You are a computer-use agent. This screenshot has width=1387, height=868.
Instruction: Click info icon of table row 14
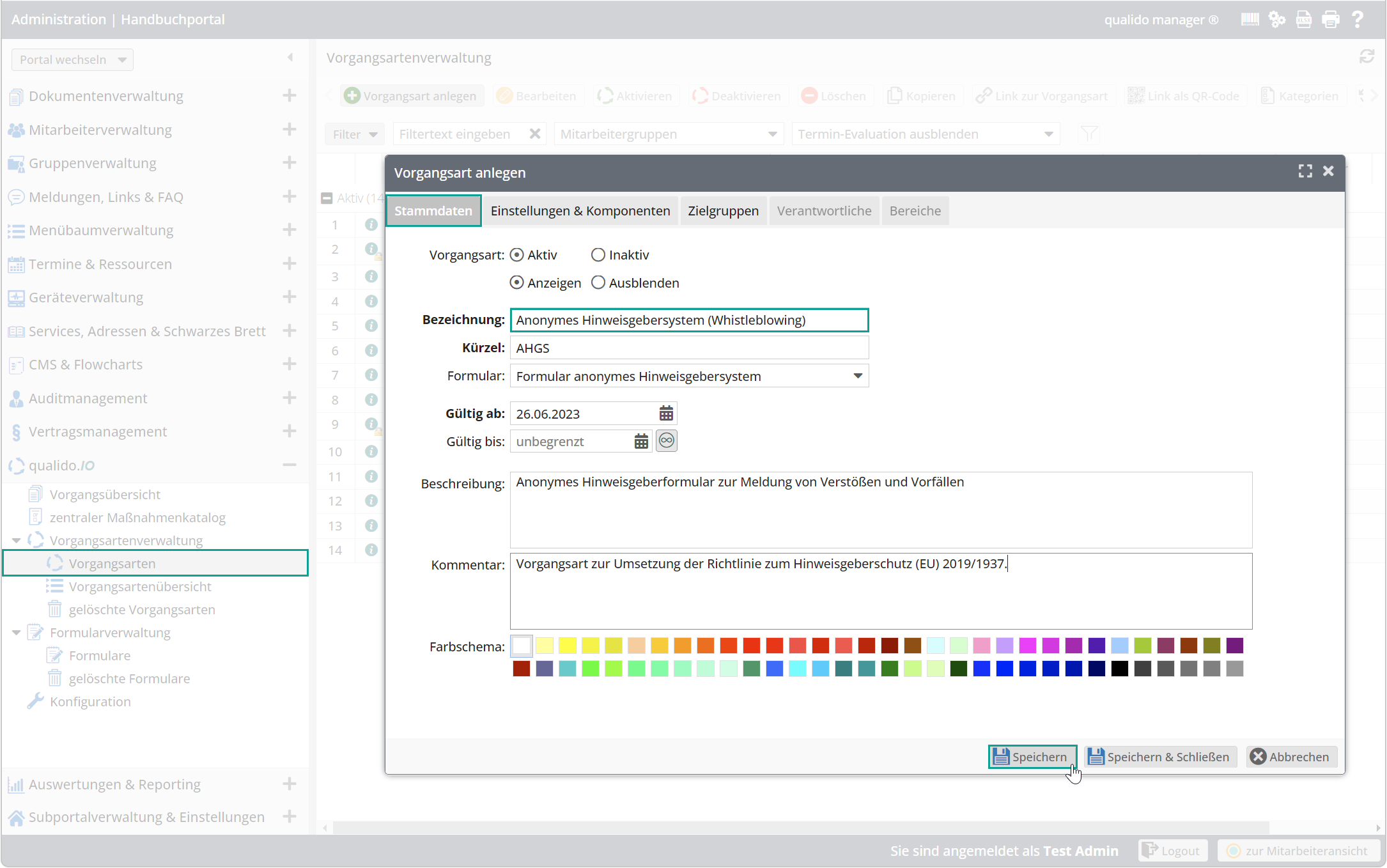point(371,550)
